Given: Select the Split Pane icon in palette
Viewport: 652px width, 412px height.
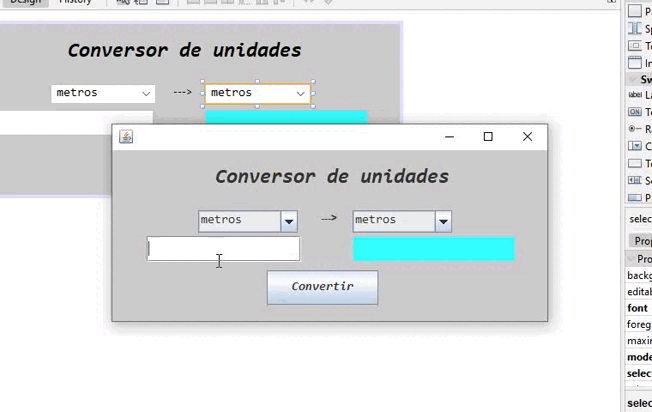Looking at the screenshot, I should click(635, 28).
